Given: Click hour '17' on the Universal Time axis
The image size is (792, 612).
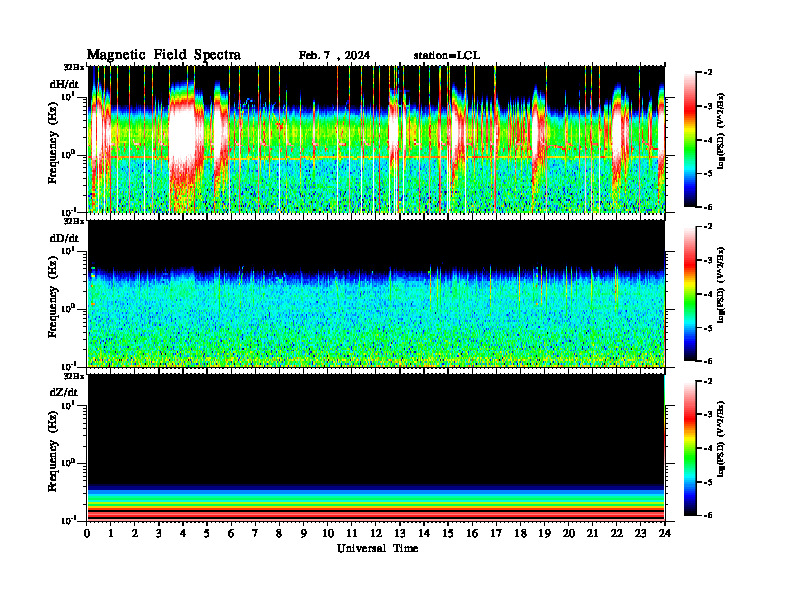Looking at the screenshot, I should tap(496, 534).
